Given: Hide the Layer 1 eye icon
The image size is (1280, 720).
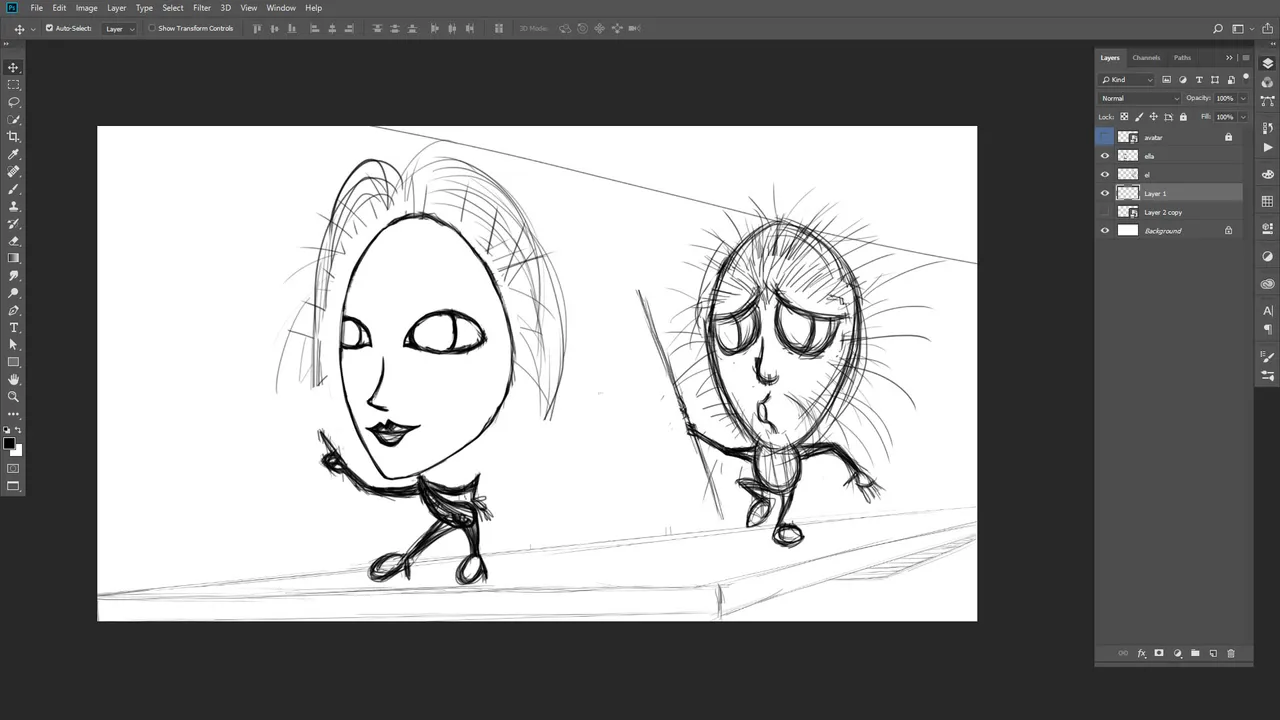Looking at the screenshot, I should coord(1105,193).
